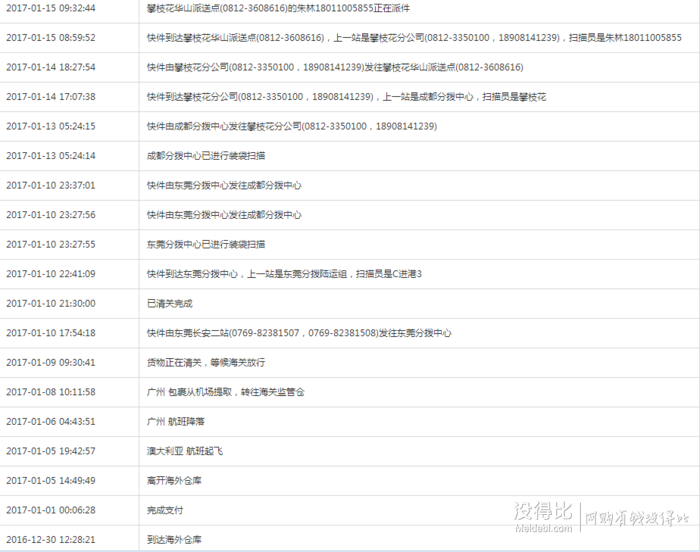The image size is (700, 552).
Task: Click the 完成支付 status text
Action: tap(165, 510)
